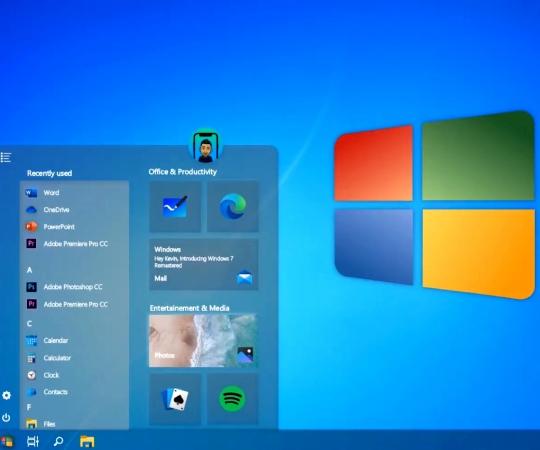
Task: Click the user avatar at the menu top
Action: pyautogui.click(x=206, y=148)
